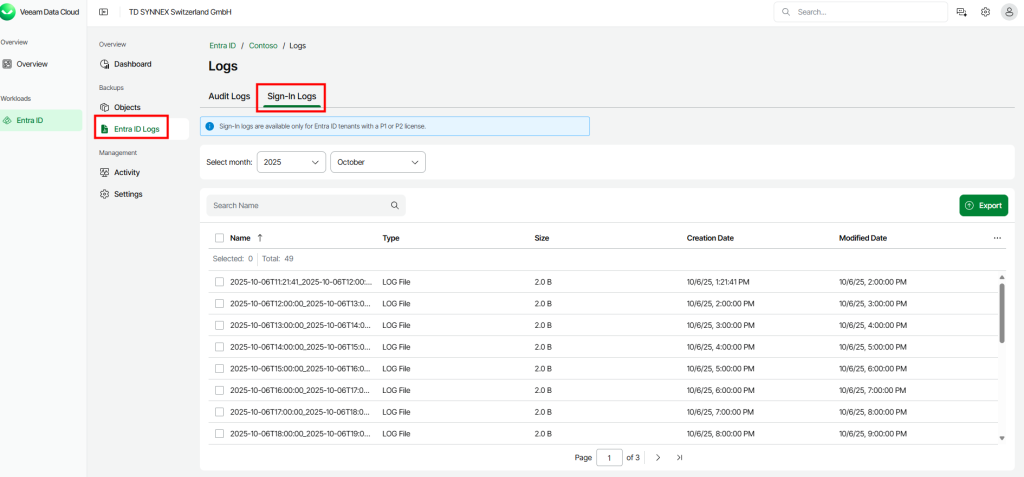Open the notifications icon in the header
Image resolution: width=1024 pixels, height=477 pixels.
(961, 12)
